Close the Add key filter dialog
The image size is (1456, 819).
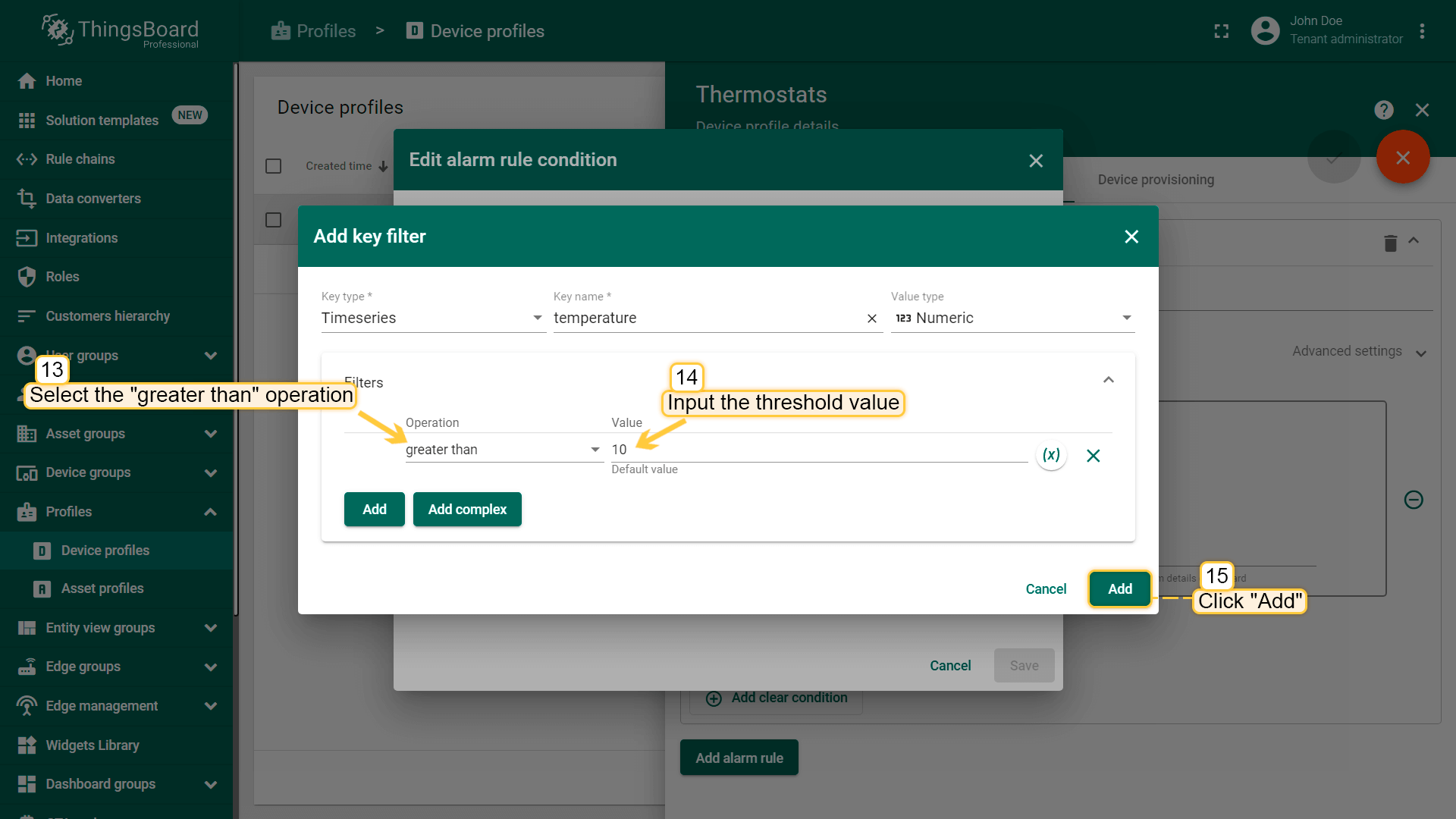[1131, 237]
